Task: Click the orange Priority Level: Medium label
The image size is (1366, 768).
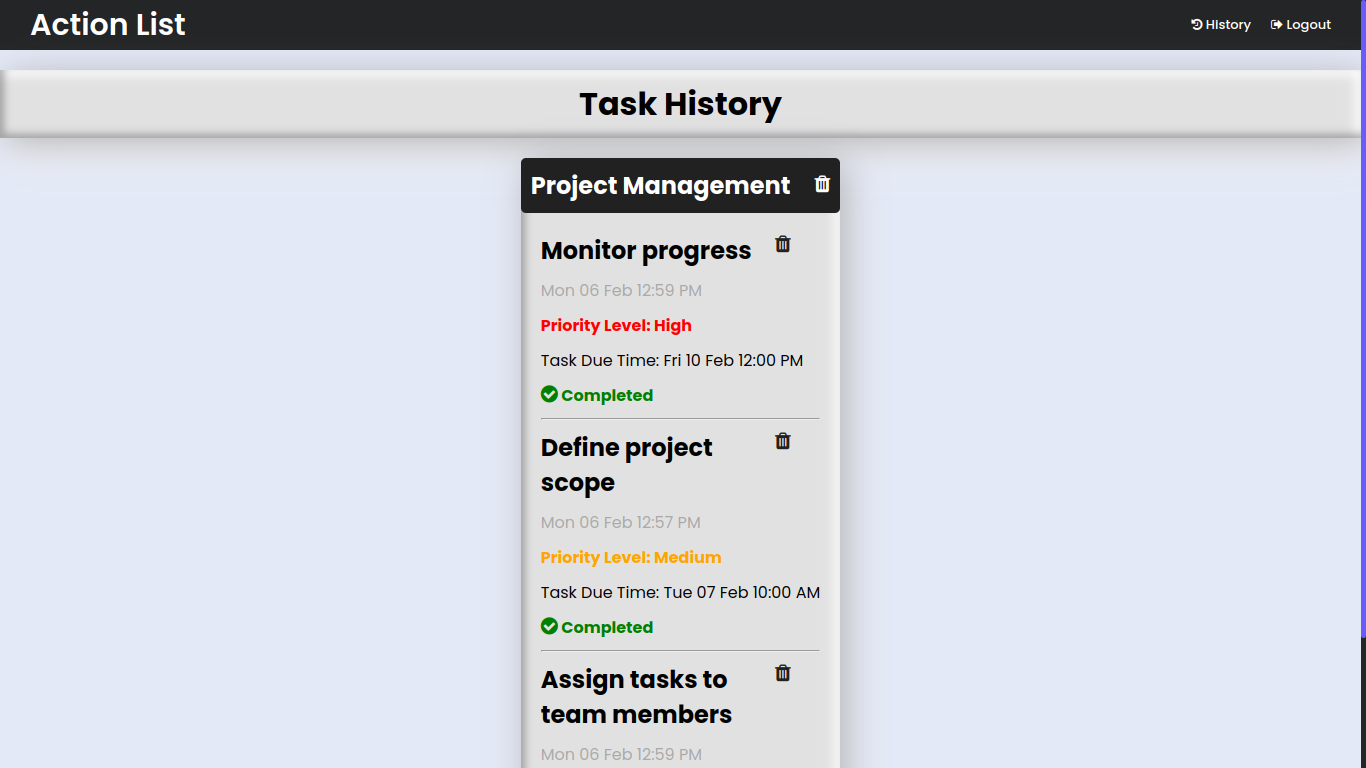Action: (x=631, y=558)
